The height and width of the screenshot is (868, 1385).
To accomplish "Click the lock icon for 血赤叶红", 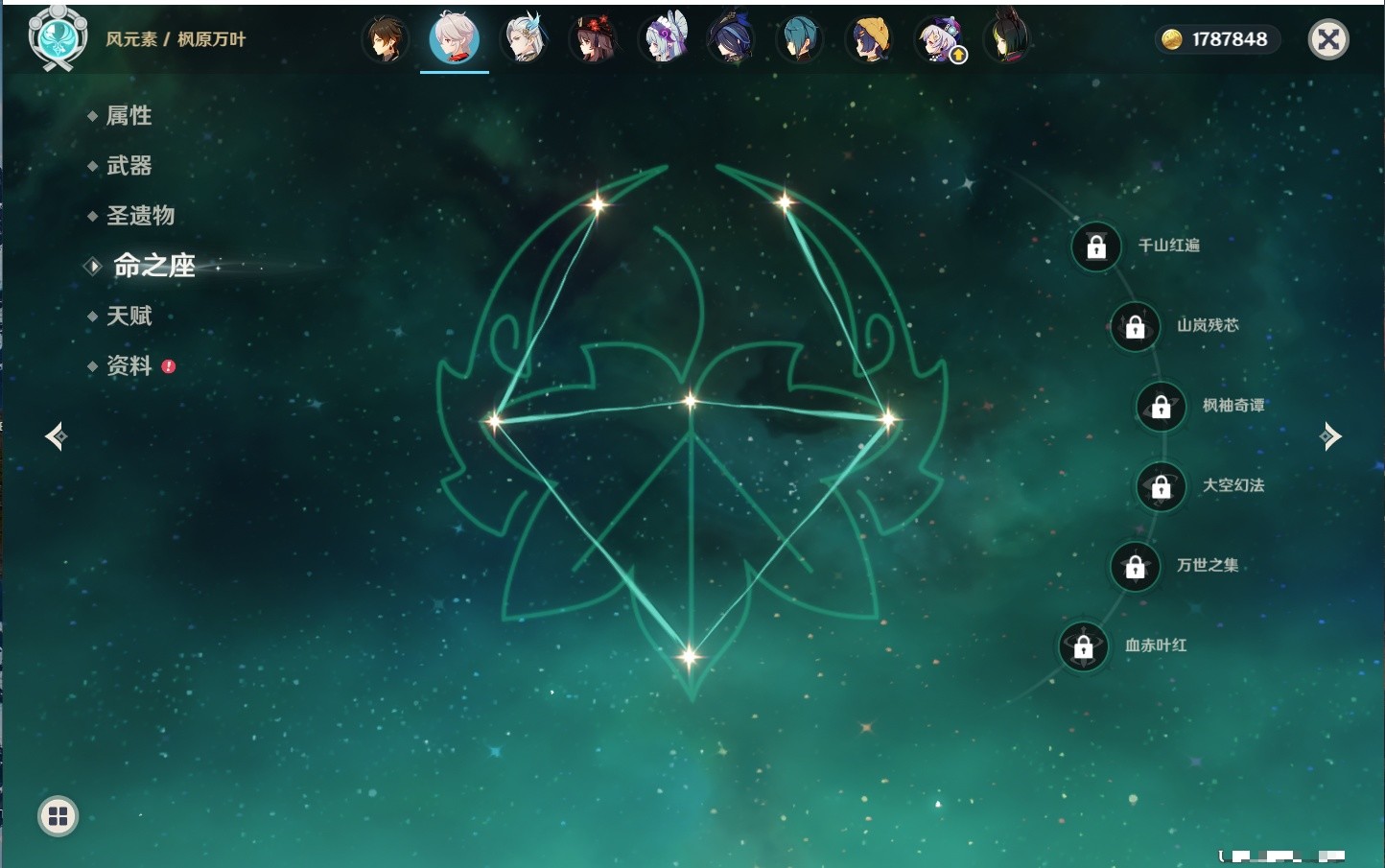I will (x=1084, y=646).
